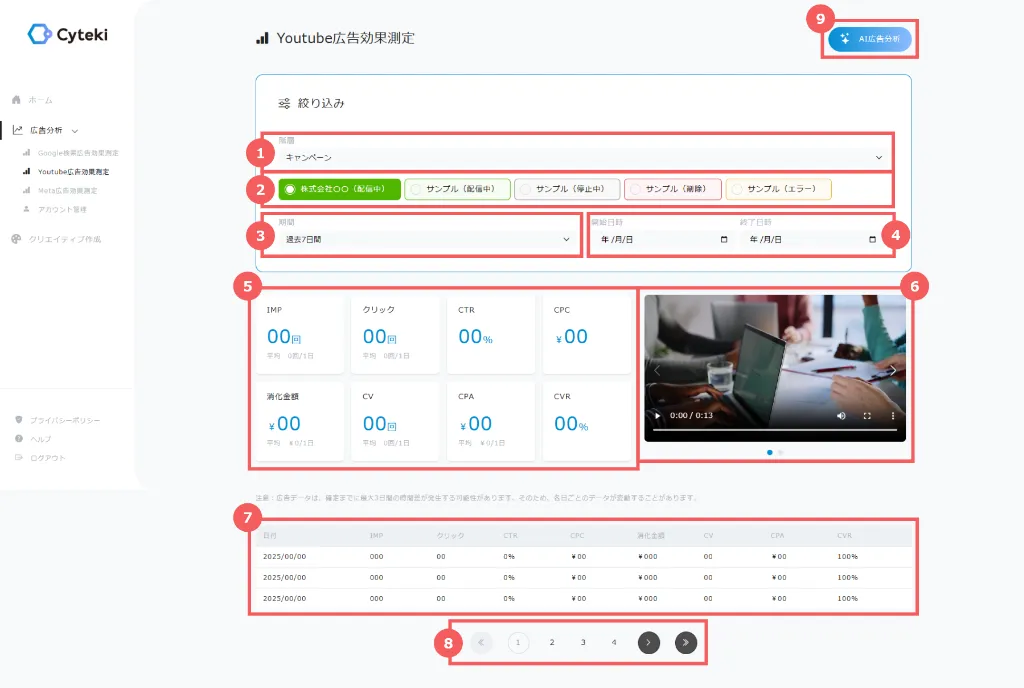1024x688 pixels.
Task: Select the サンプル（エラー） radio option
Action: pos(778,189)
